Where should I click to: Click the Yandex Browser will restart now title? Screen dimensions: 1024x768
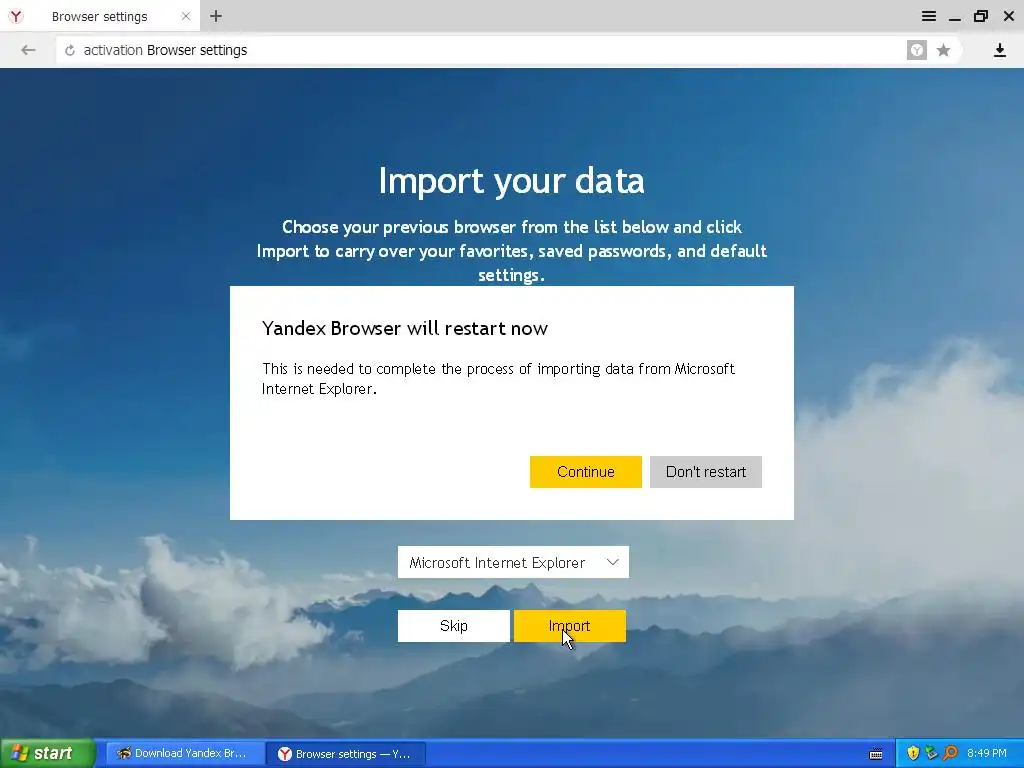coord(405,328)
